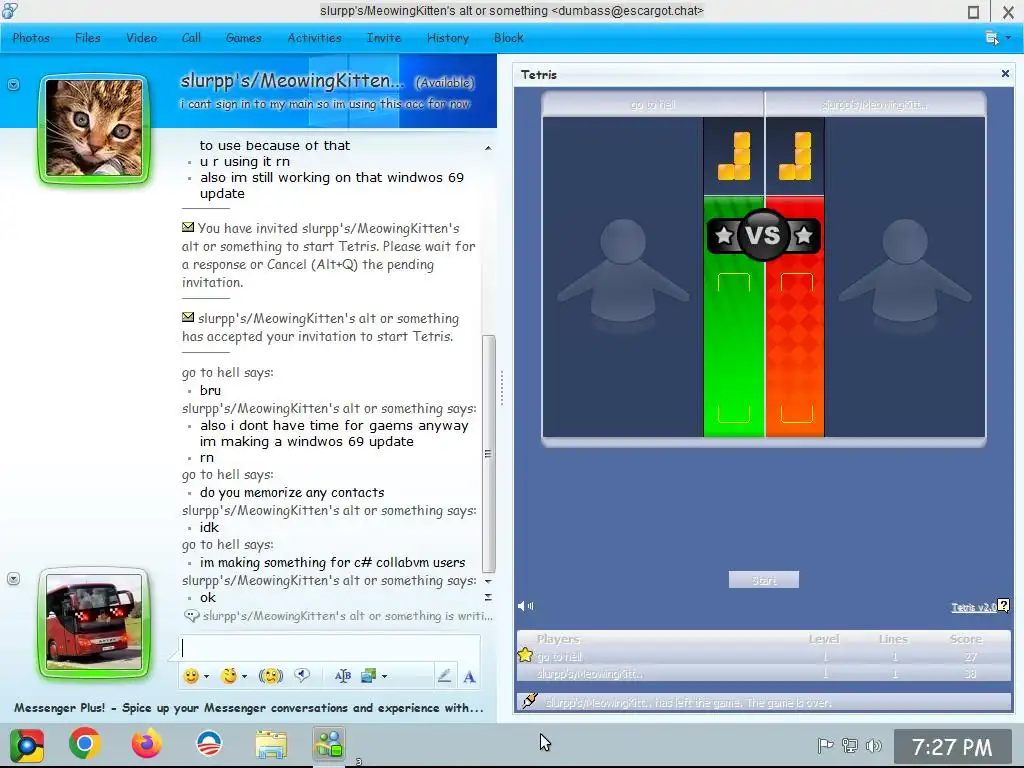Click your red bus display picture
Screen dimensions: 1024x768
94,622
